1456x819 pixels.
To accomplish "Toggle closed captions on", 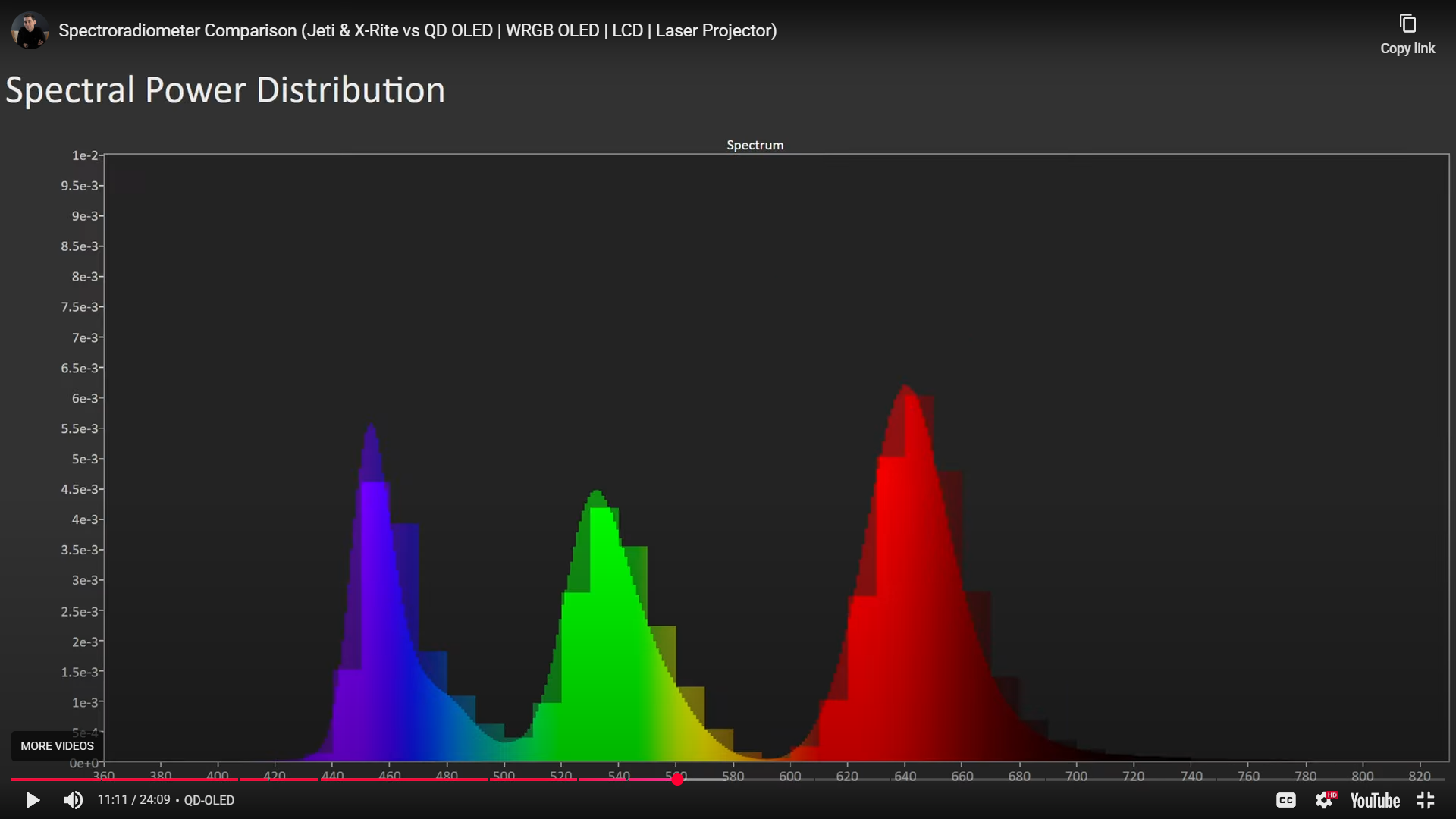I will (1285, 800).
